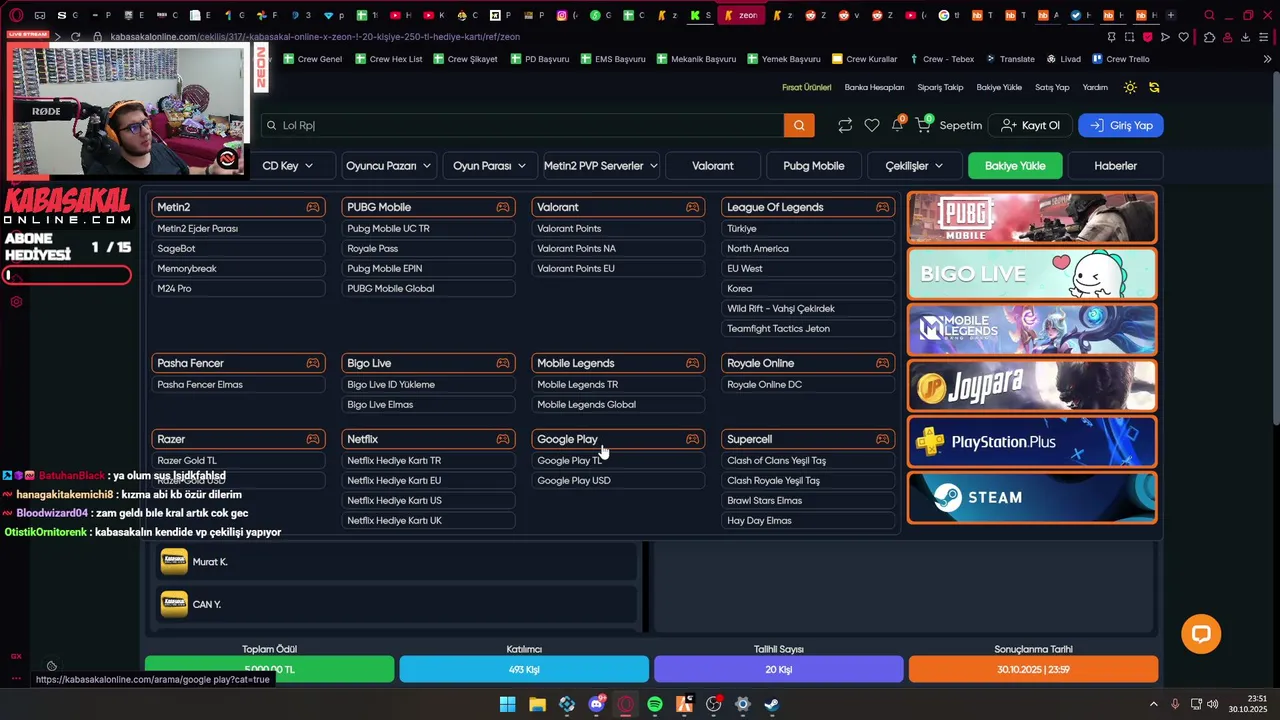Viewport: 1280px width, 720px height.
Task: Select Google Play TL entry
Action: pyautogui.click(x=617, y=461)
